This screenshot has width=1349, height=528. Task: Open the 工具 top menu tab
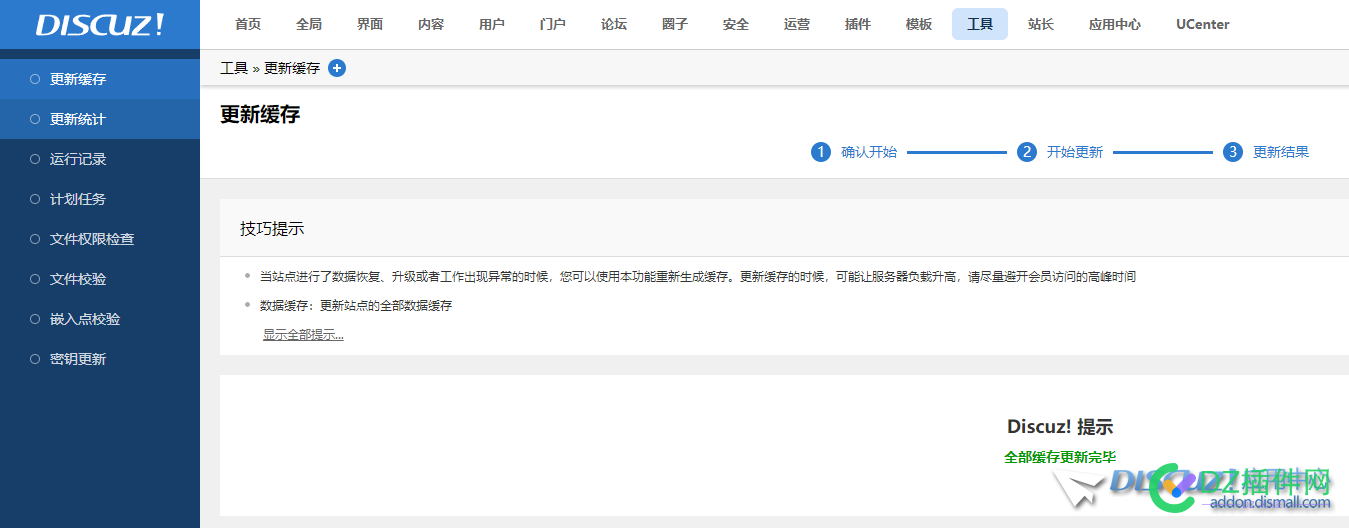tap(980, 24)
